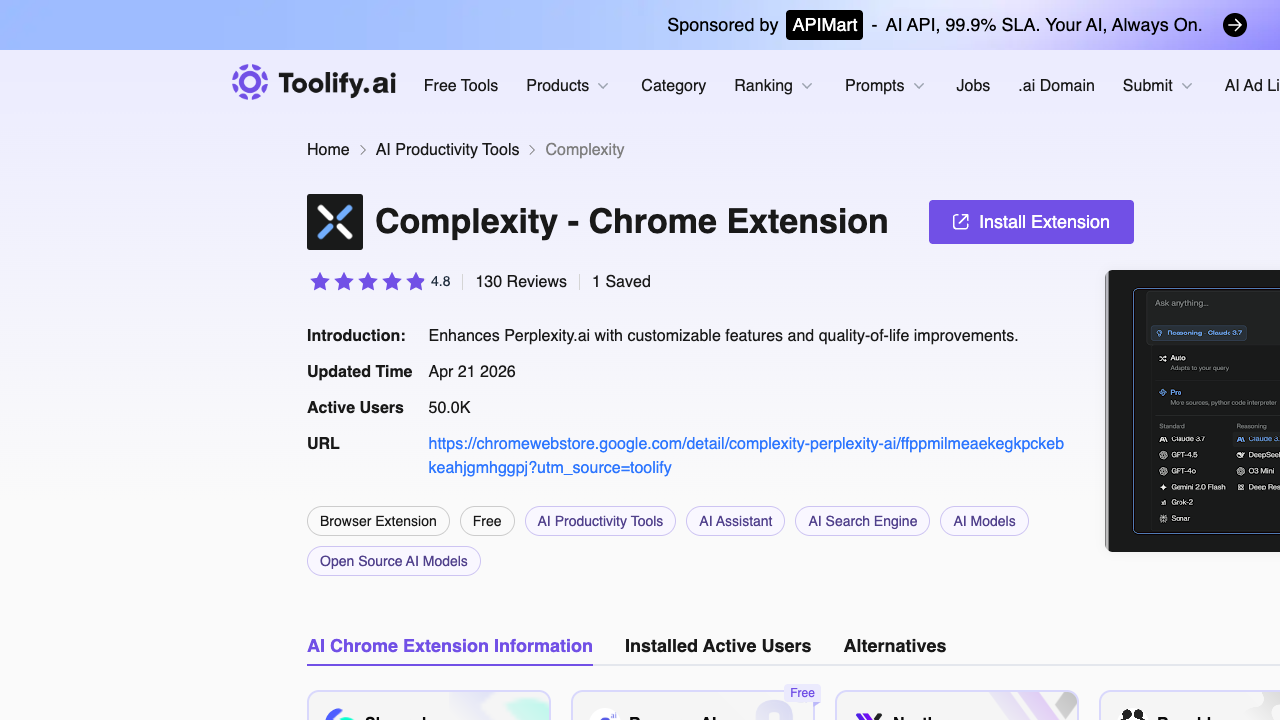This screenshot has height=720, width=1280.
Task: Open the Jobs menu item
Action: pyautogui.click(x=973, y=86)
